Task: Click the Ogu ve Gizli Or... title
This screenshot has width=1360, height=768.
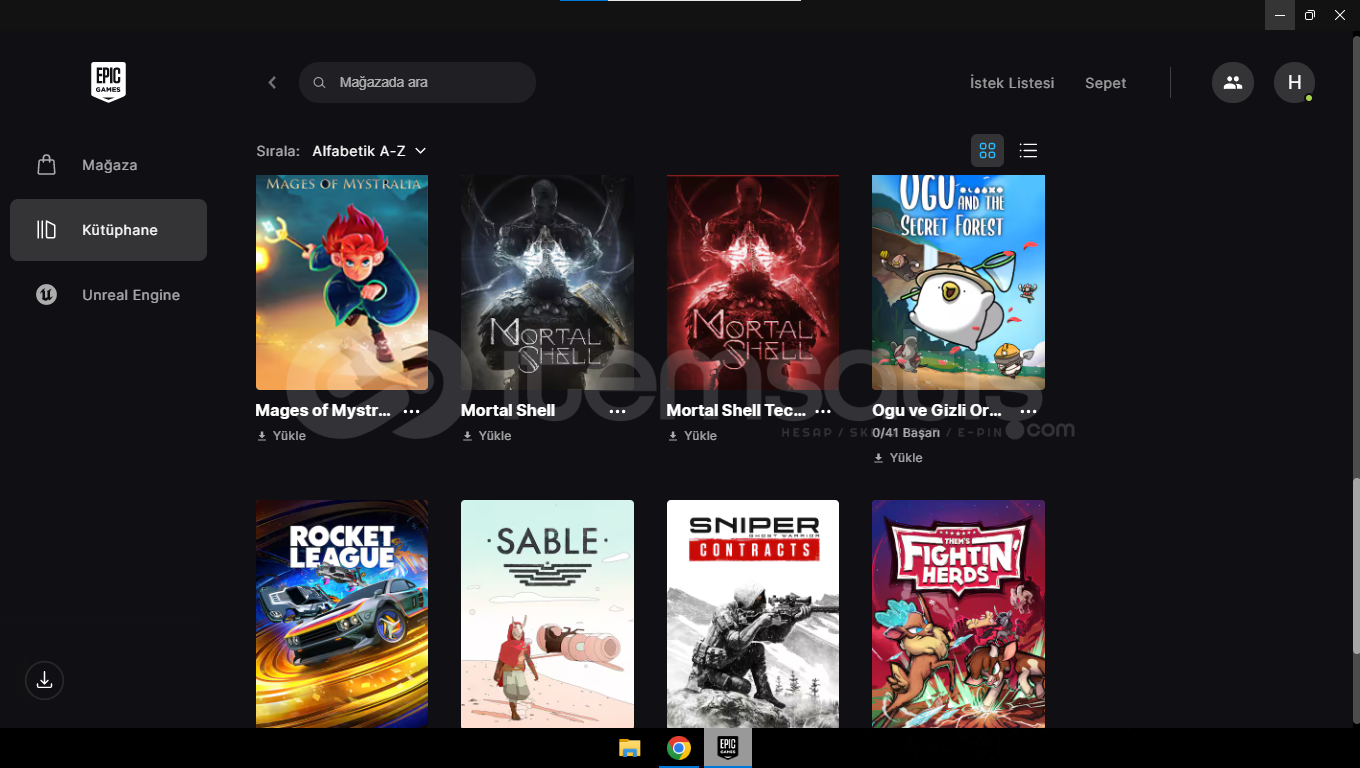Action: (x=937, y=410)
